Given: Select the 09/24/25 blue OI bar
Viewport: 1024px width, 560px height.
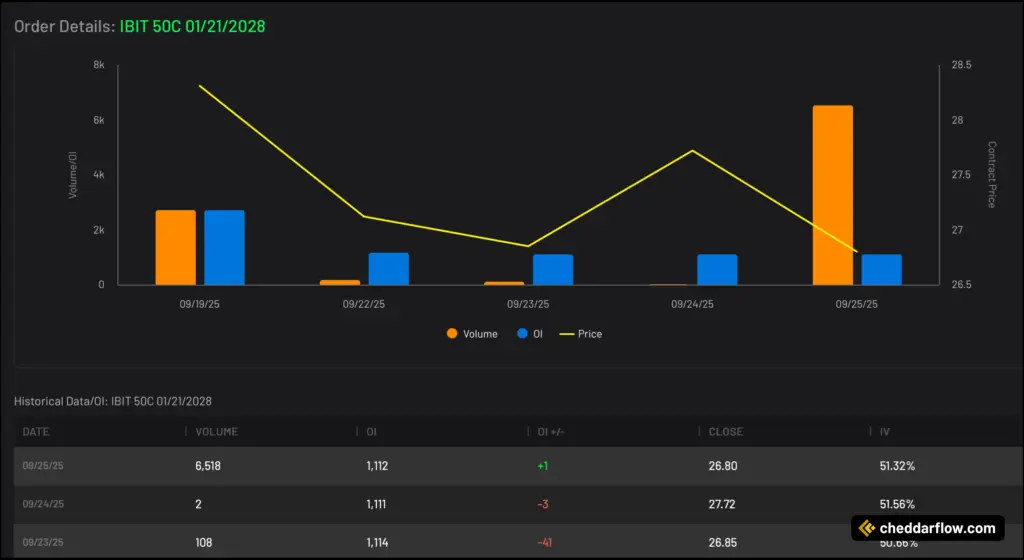Looking at the screenshot, I should [x=717, y=270].
